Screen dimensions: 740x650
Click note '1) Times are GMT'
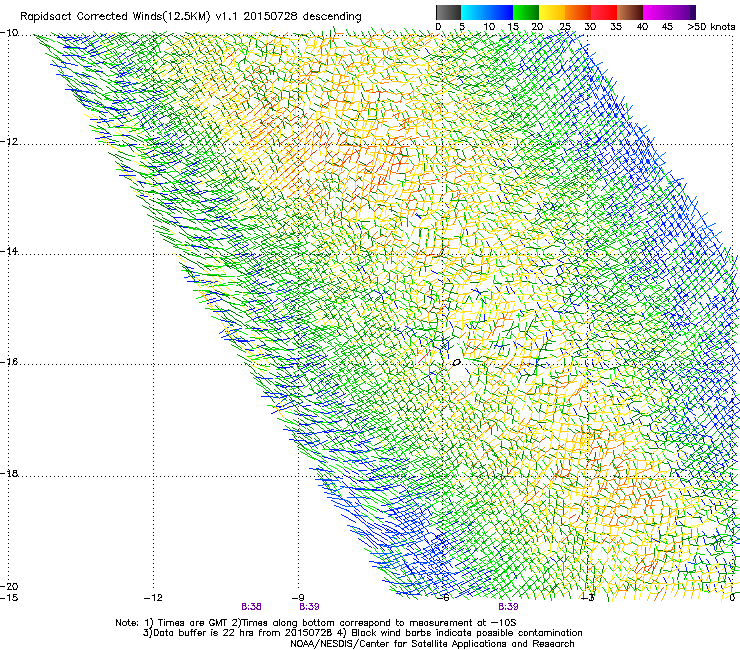point(187,623)
